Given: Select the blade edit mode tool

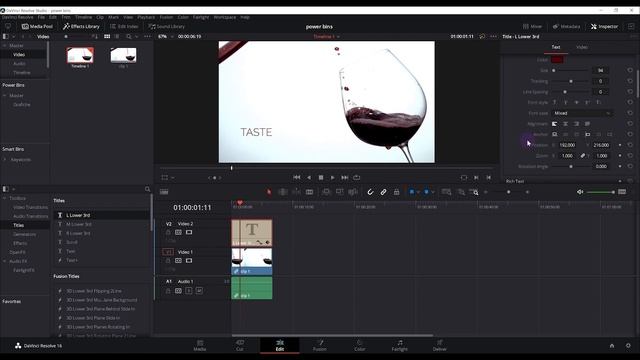Looking at the screenshot, I should click(x=309, y=192).
